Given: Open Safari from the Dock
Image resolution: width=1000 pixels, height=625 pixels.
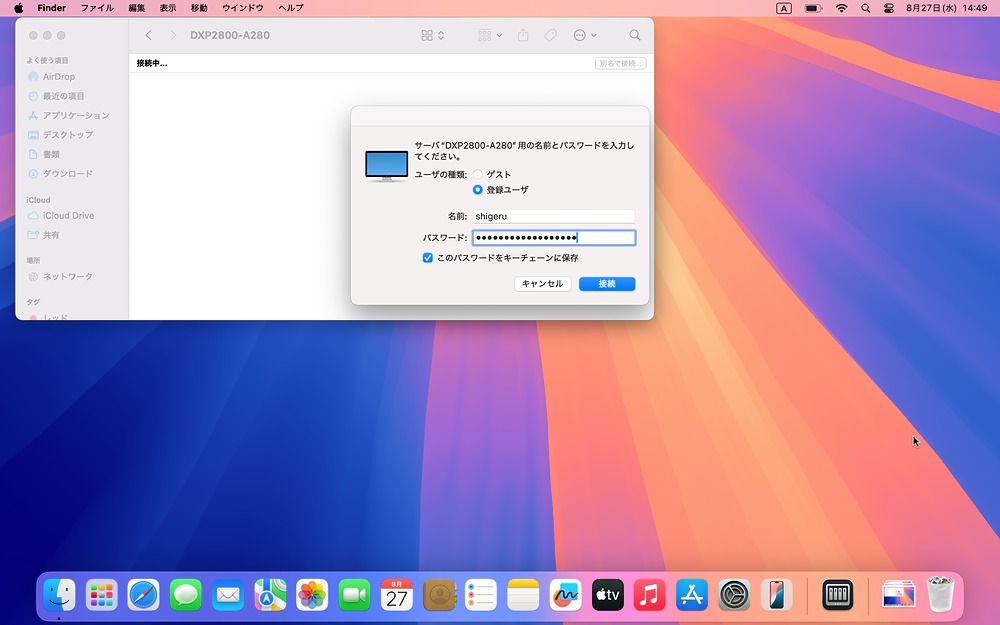Looking at the screenshot, I should click(143, 595).
